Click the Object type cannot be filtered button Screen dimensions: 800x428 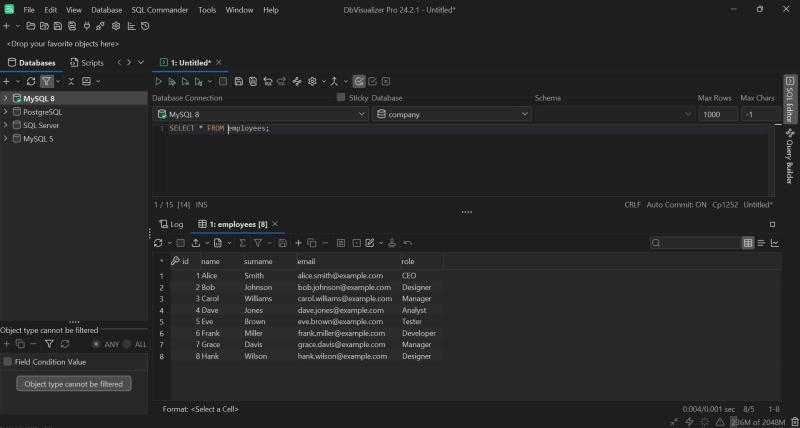click(x=73, y=384)
